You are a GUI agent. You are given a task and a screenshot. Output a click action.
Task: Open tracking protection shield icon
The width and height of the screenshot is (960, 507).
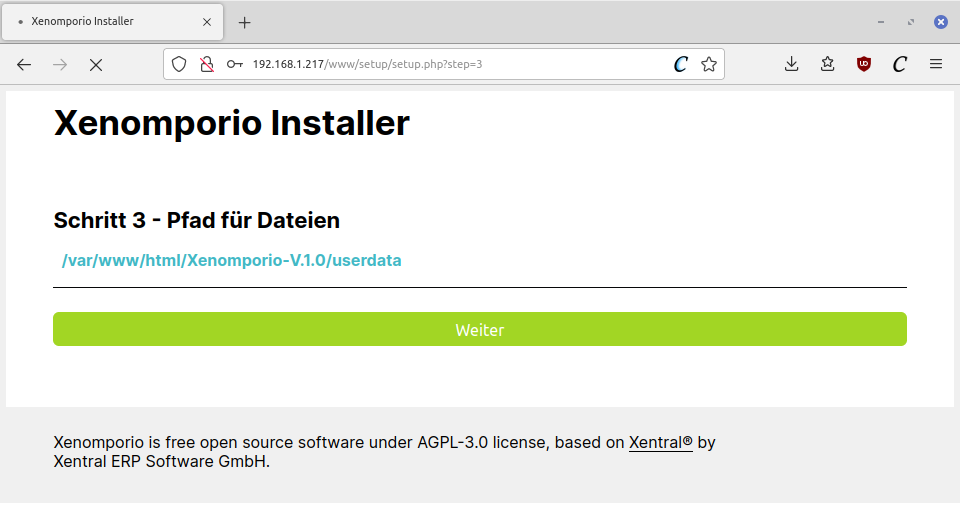179,64
